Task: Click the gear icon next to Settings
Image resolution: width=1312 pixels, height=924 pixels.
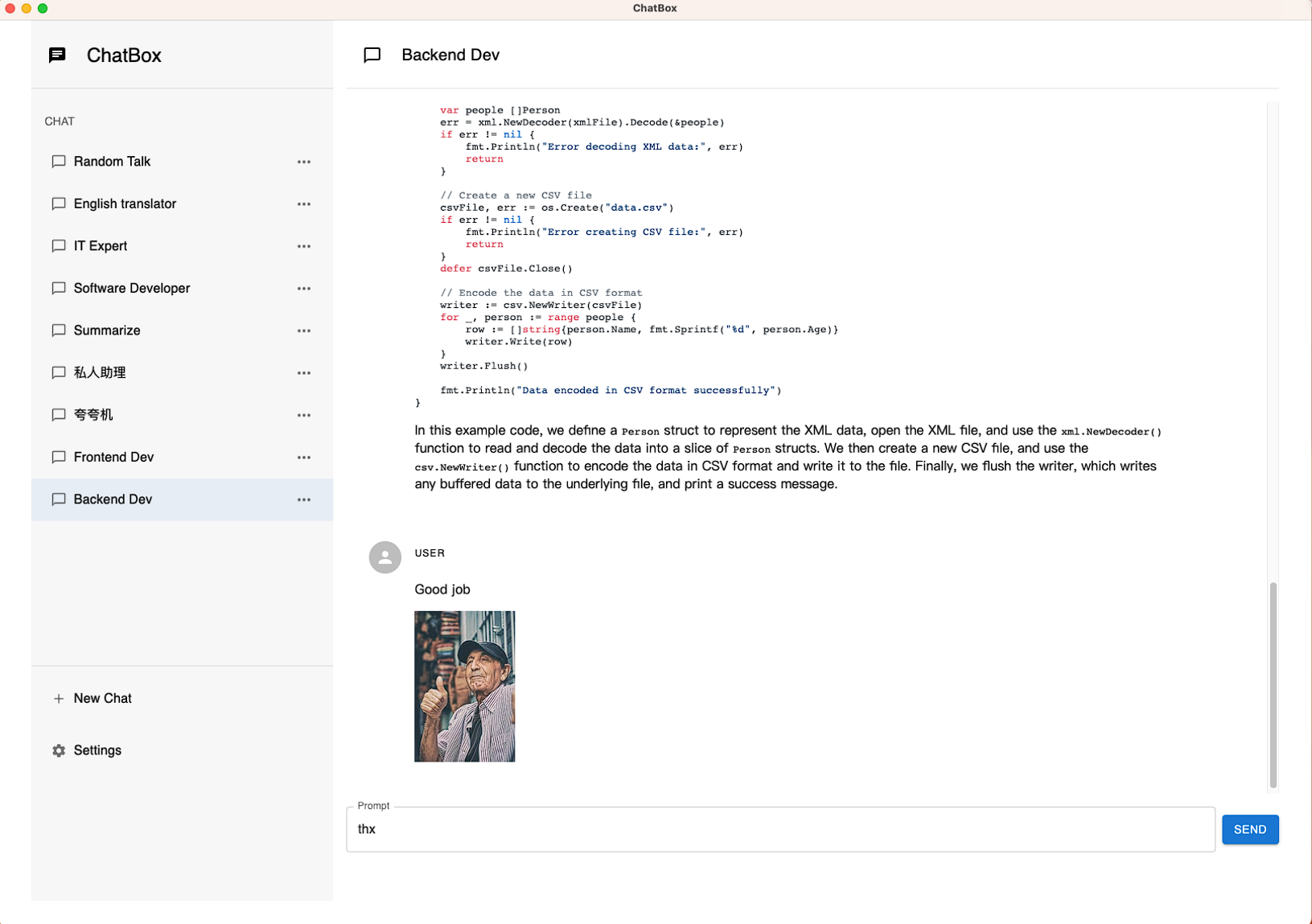Action: (x=58, y=749)
